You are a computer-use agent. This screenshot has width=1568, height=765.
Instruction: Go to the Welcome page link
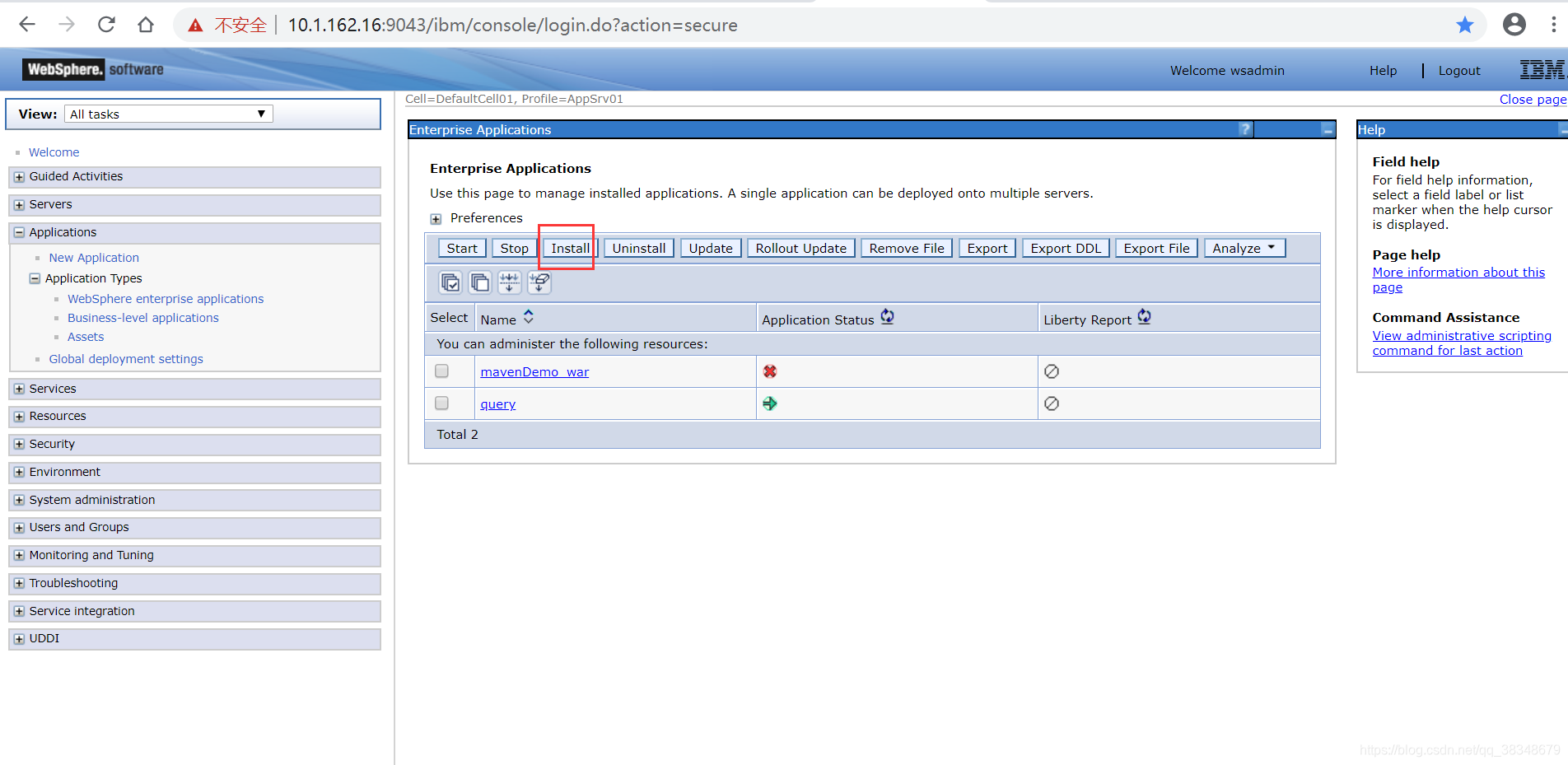54,152
